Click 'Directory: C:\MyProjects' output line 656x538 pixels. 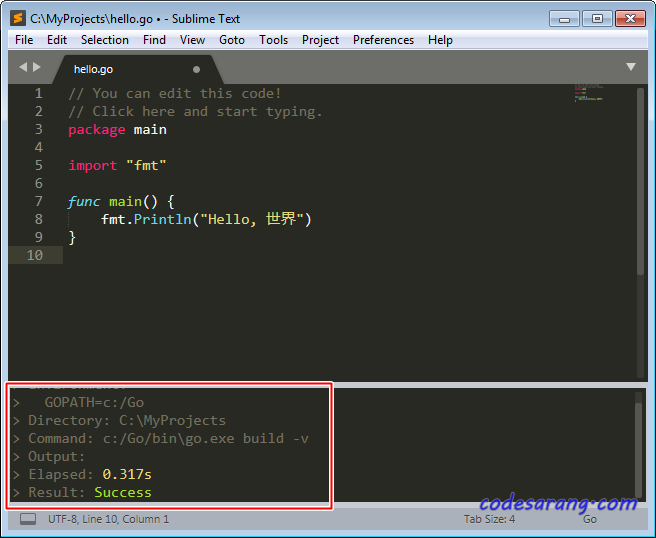[x=127, y=420]
